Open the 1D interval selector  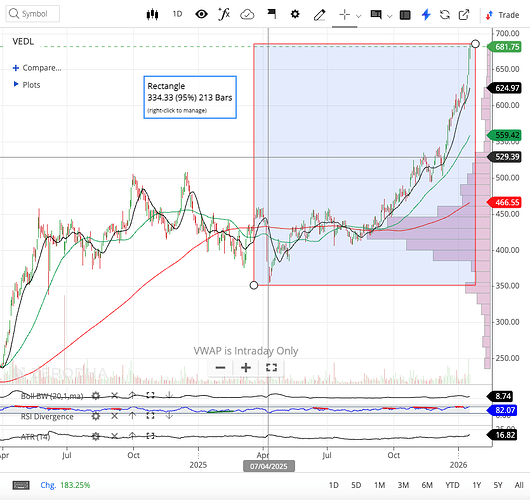pyautogui.click(x=177, y=14)
